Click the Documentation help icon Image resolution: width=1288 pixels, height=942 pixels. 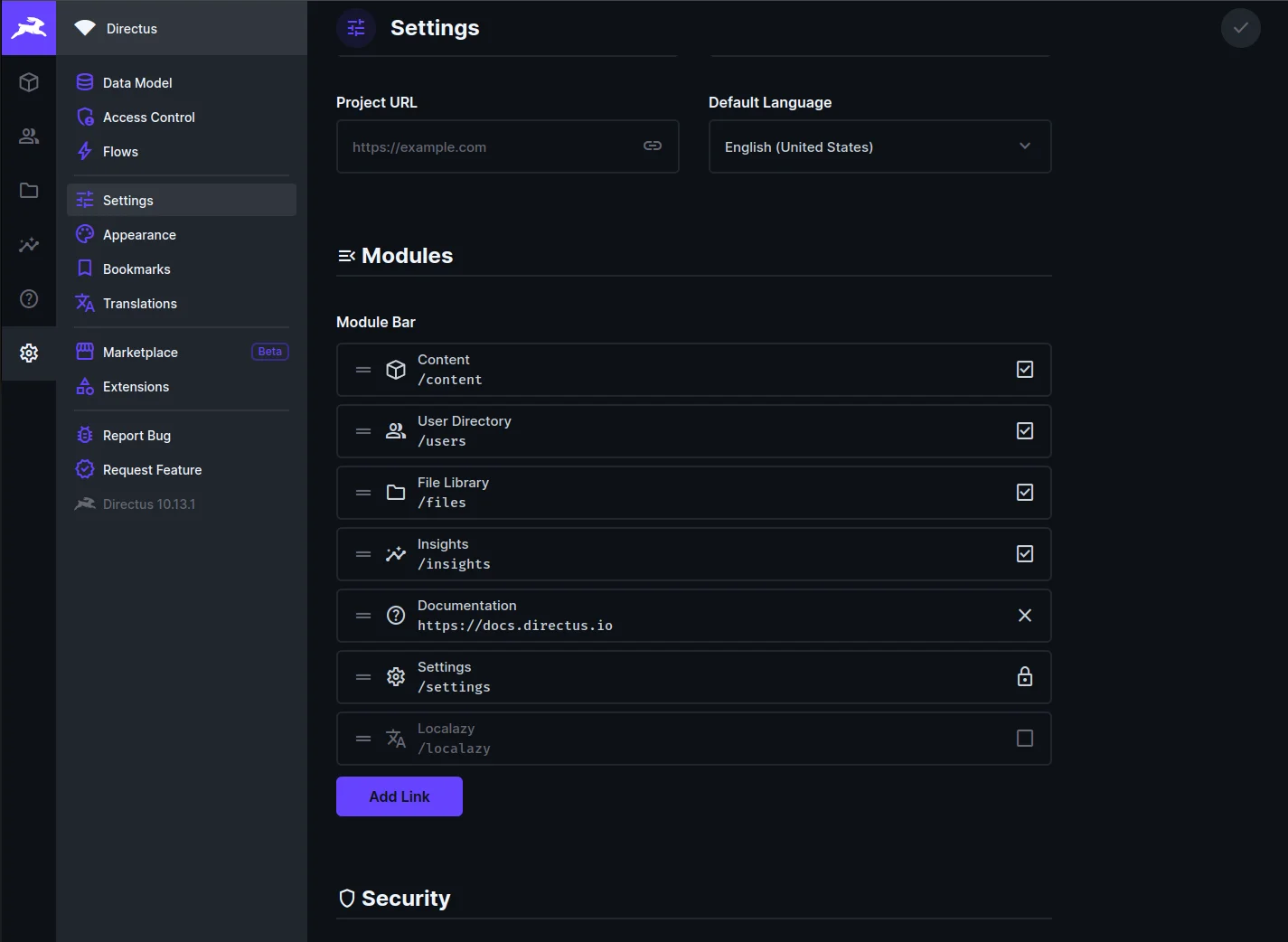pyautogui.click(x=29, y=299)
